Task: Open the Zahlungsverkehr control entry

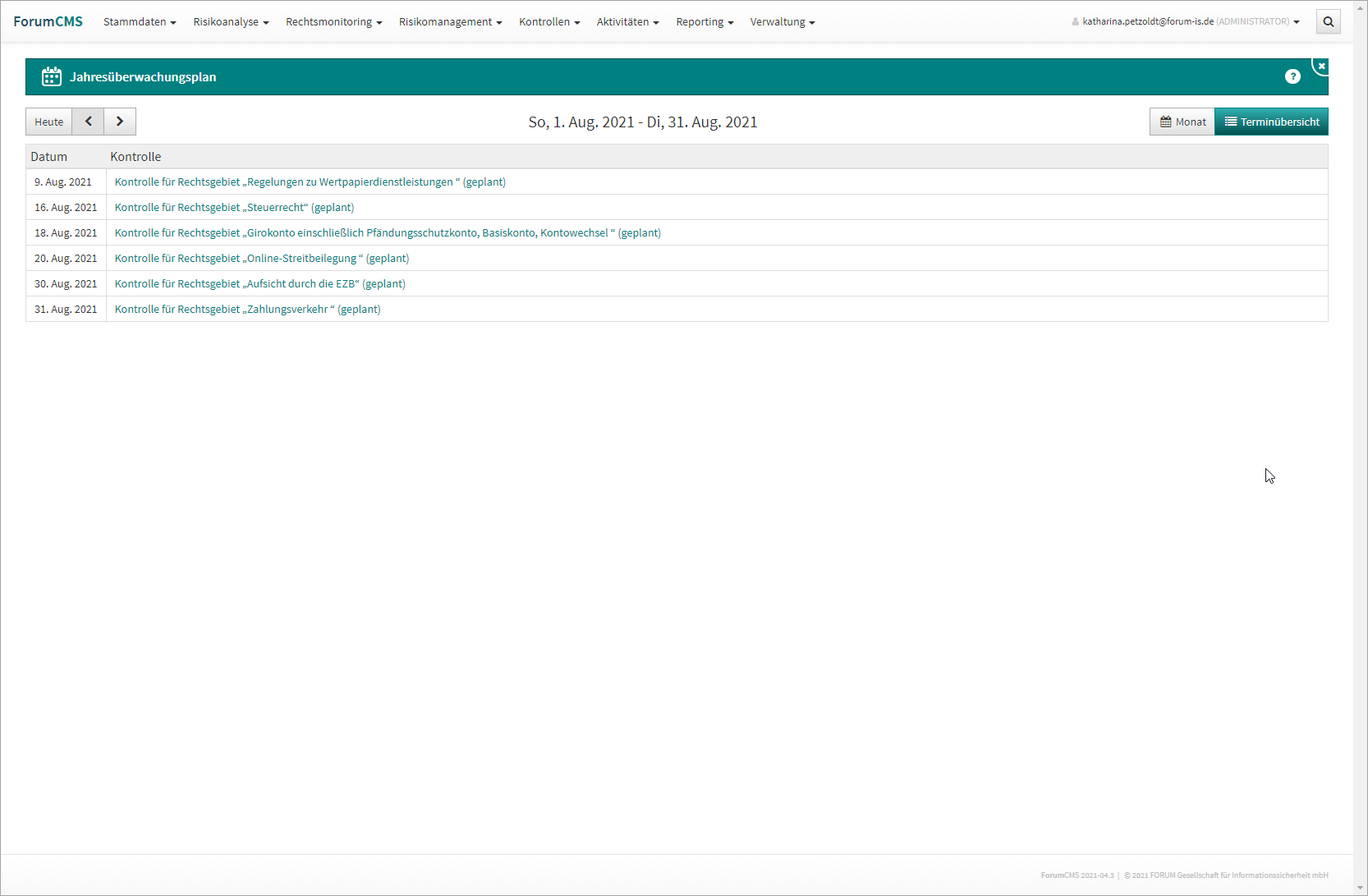Action: click(x=247, y=310)
